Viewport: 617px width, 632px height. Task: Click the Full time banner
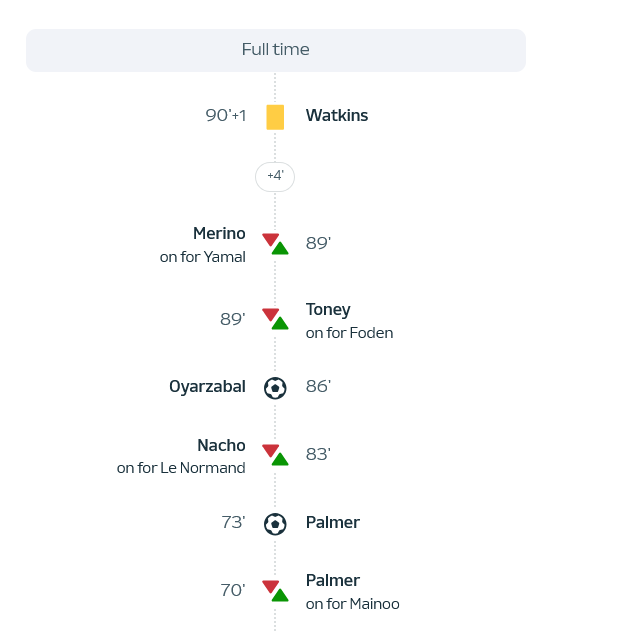[x=276, y=50]
